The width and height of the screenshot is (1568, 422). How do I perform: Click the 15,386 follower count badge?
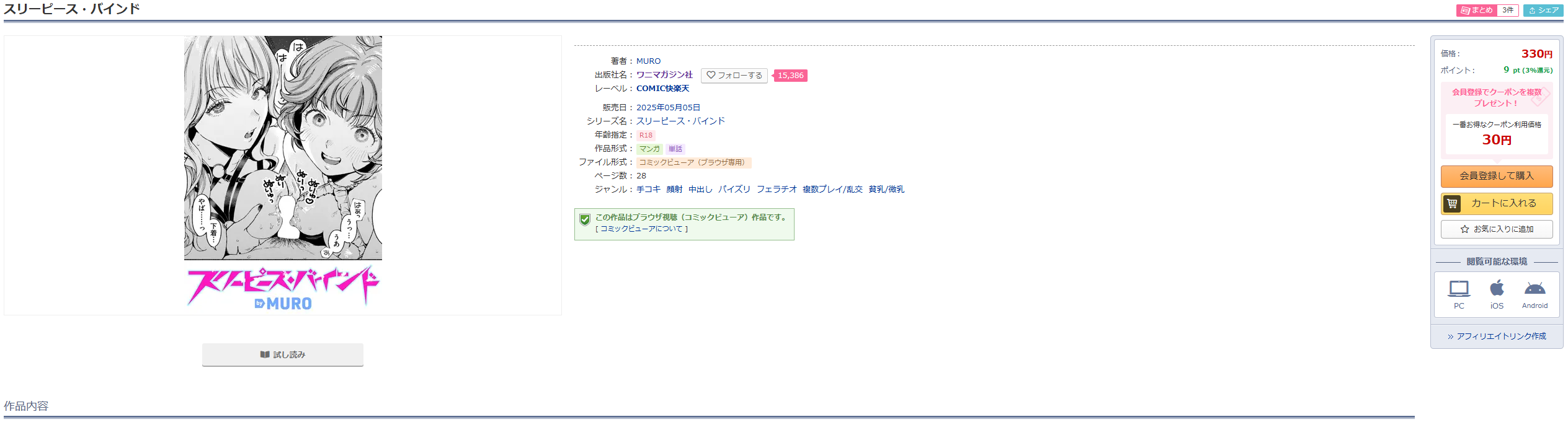(x=790, y=76)
